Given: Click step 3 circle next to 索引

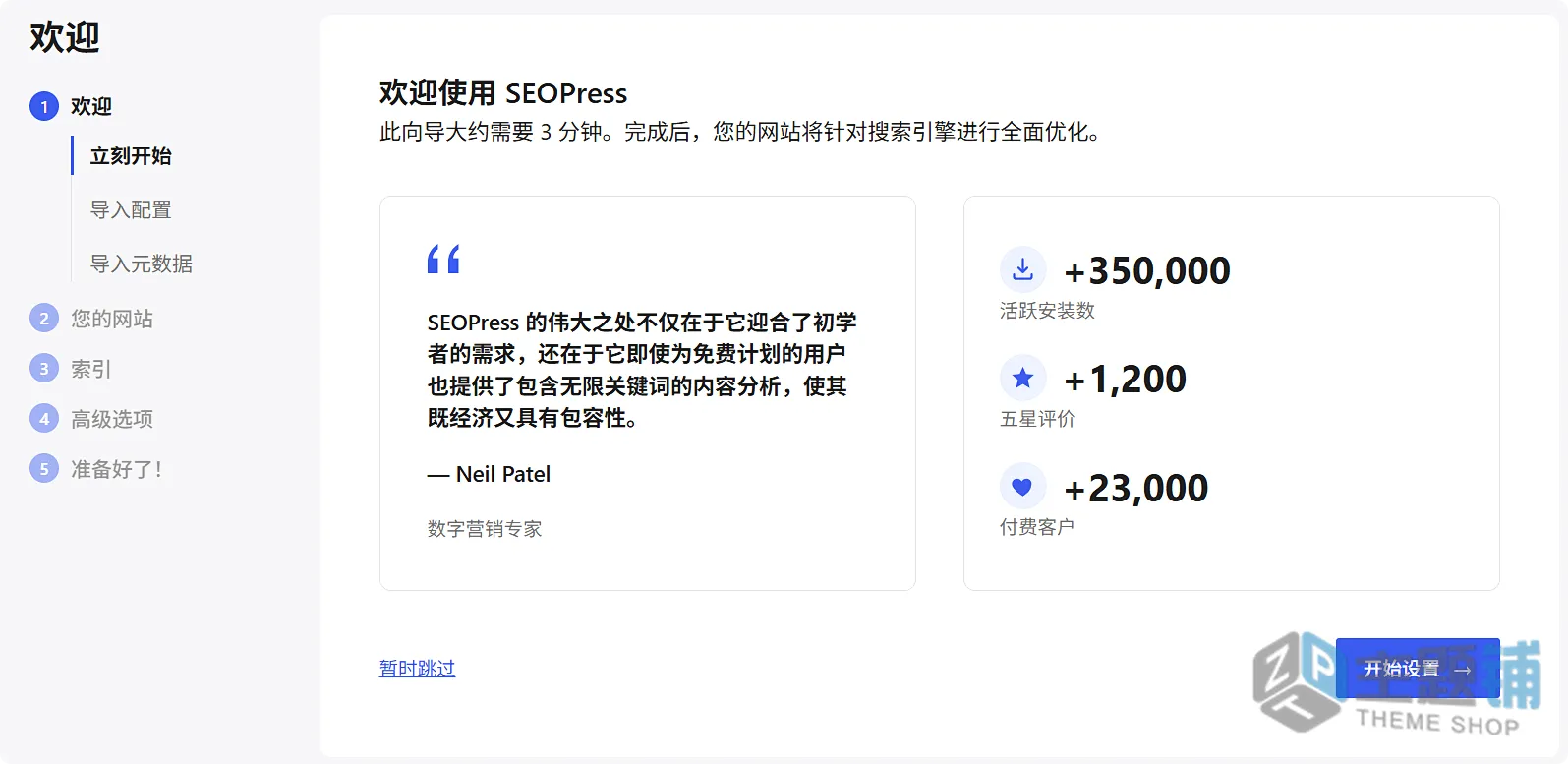Looking at the screenshot, I should click(44, 369).
